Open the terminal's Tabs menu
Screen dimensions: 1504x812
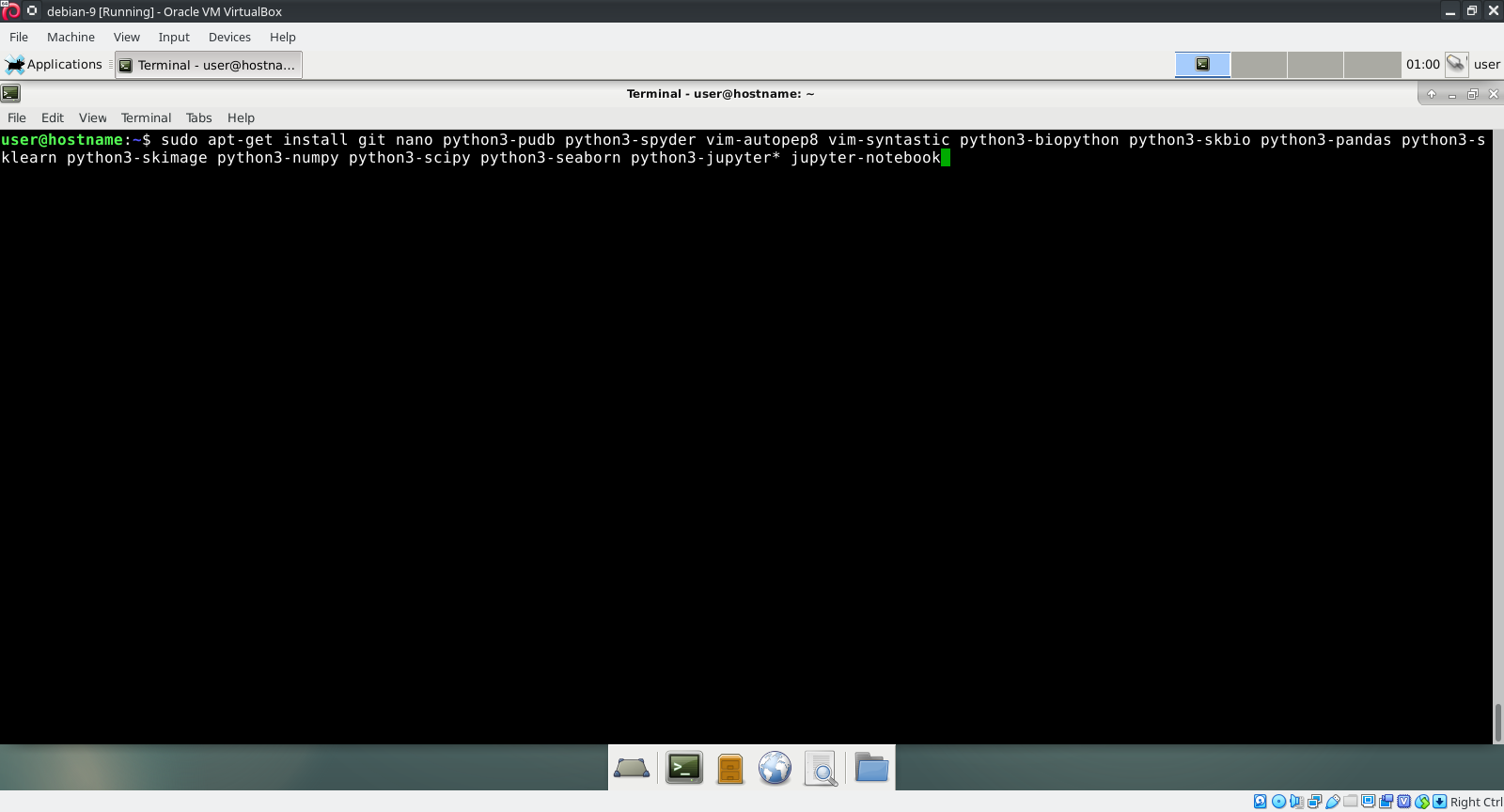[x=198, y=117]
